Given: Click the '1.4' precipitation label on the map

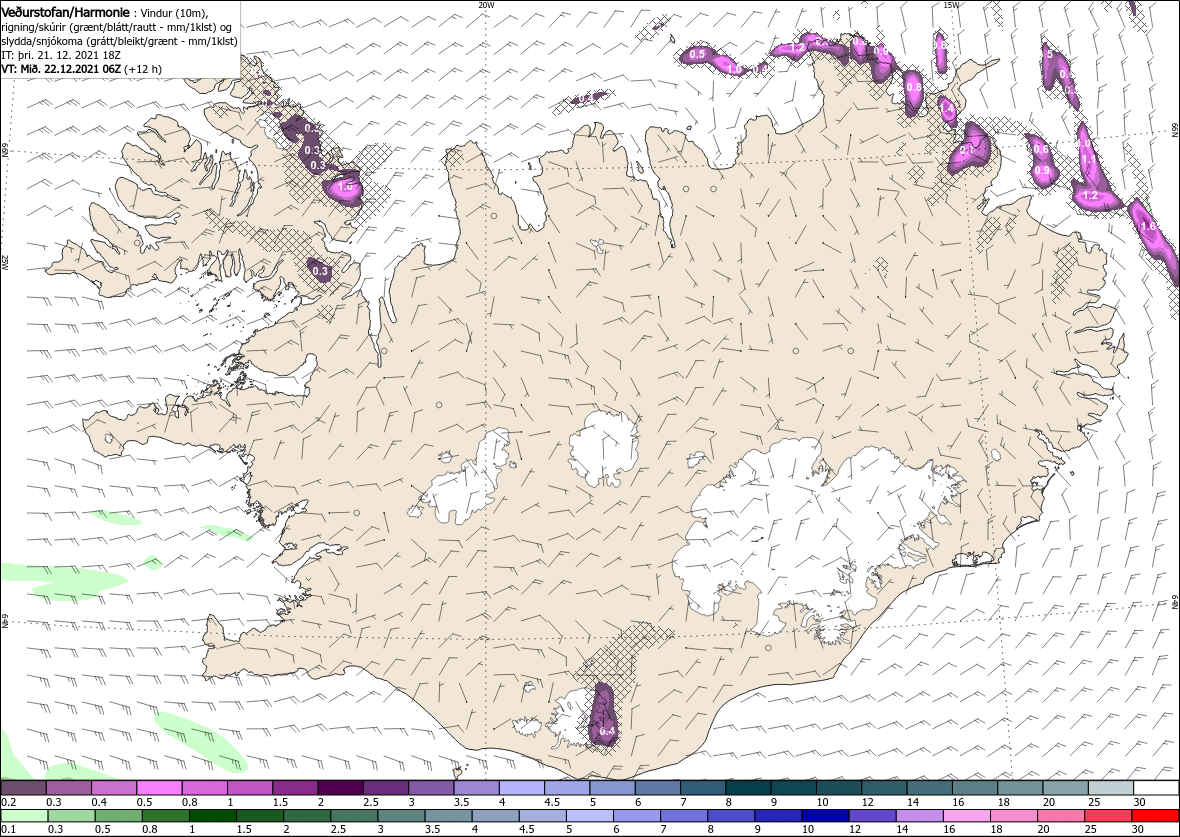Looking at the screenshot, I should pos(947,110).
